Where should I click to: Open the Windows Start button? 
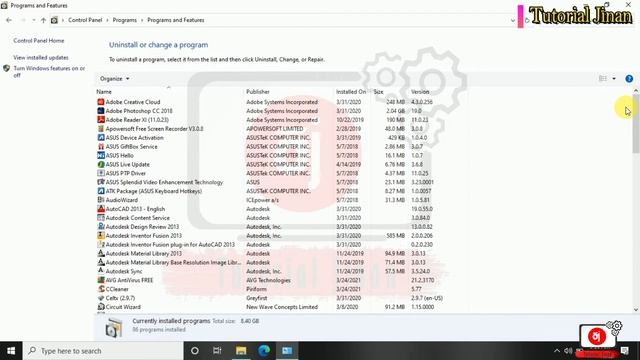pos(11,351)
